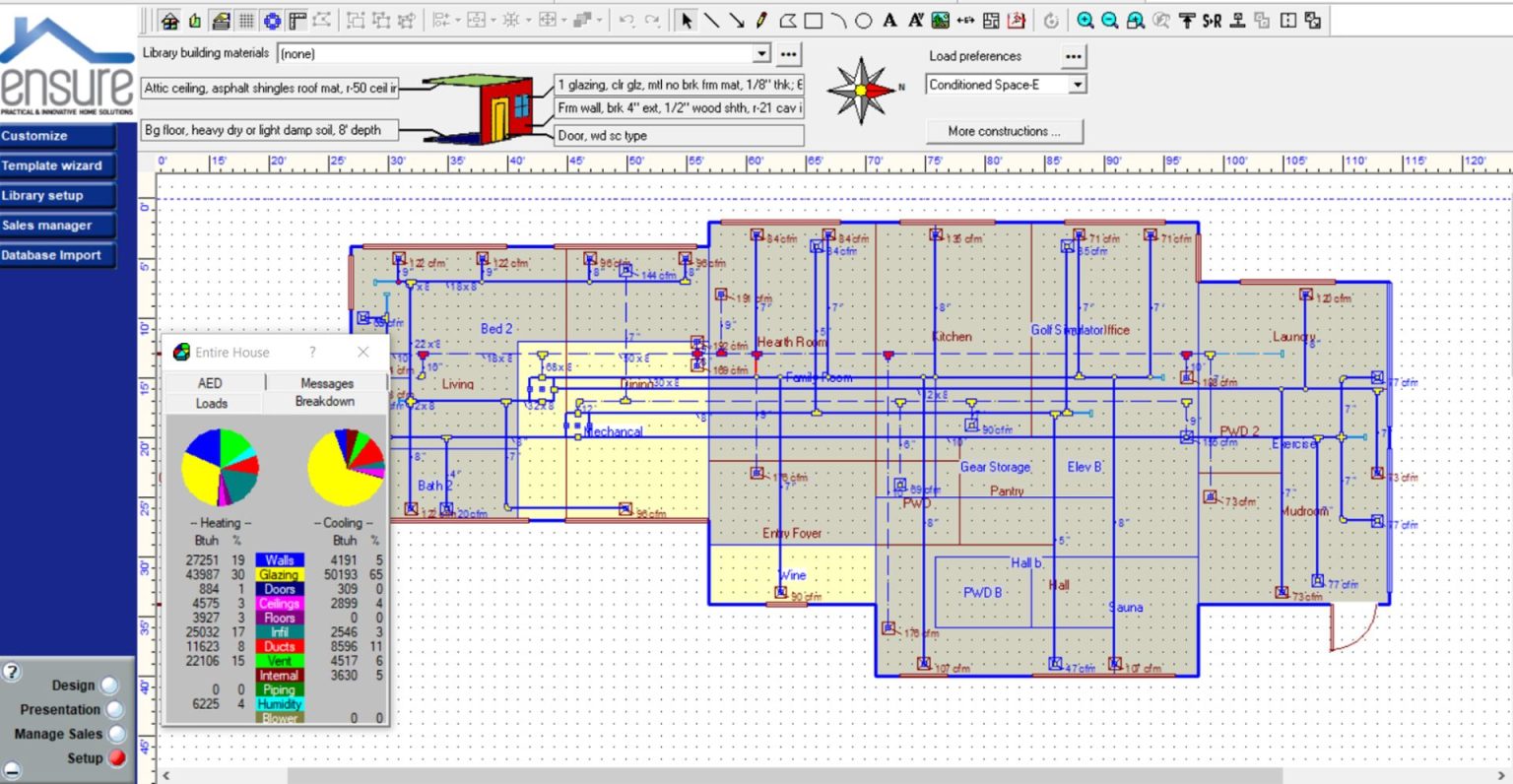Open the Library building materials dropdown
Screen dimensions: 1513x784
761,54
